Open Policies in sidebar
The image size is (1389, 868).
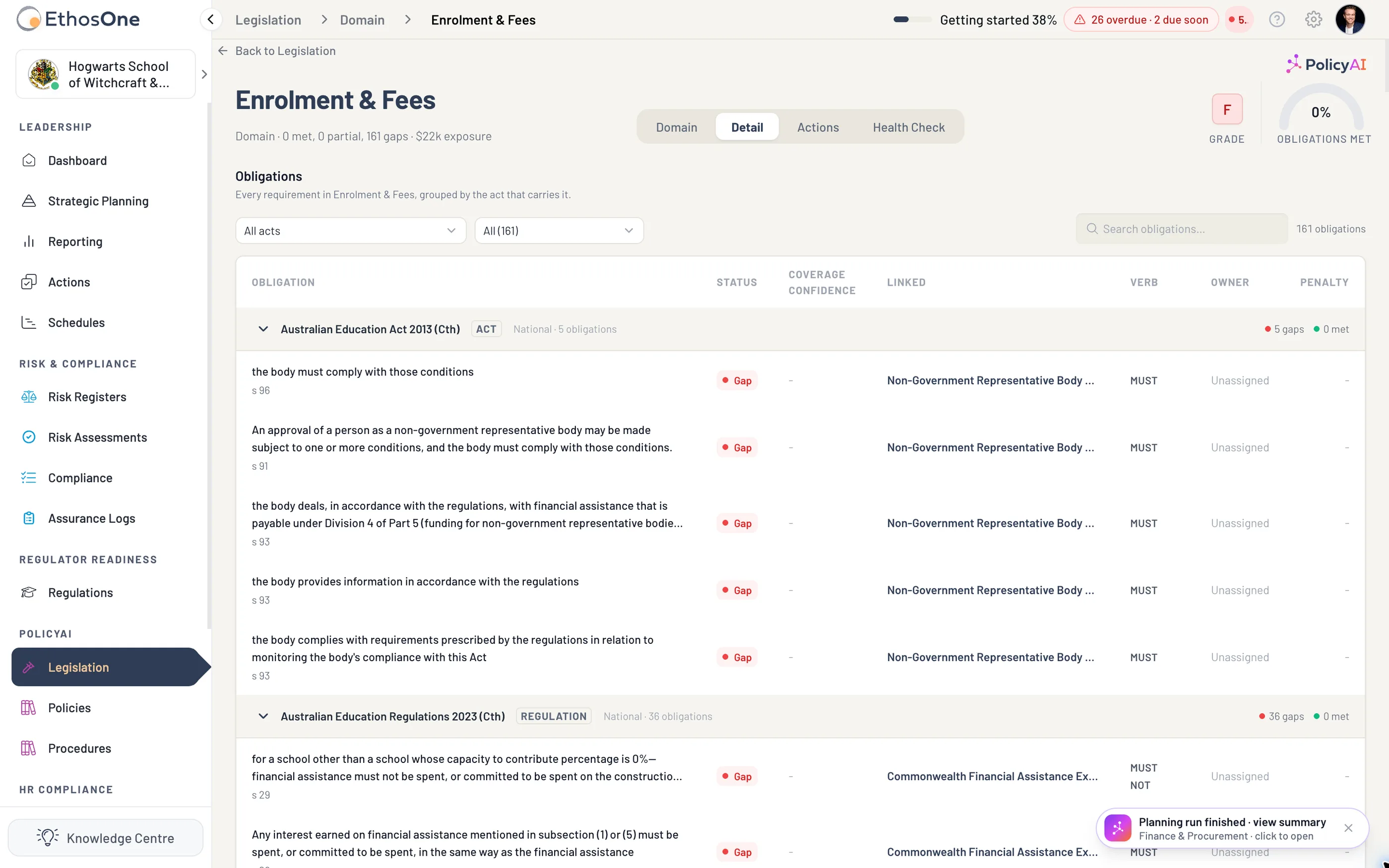click(69, 708)
